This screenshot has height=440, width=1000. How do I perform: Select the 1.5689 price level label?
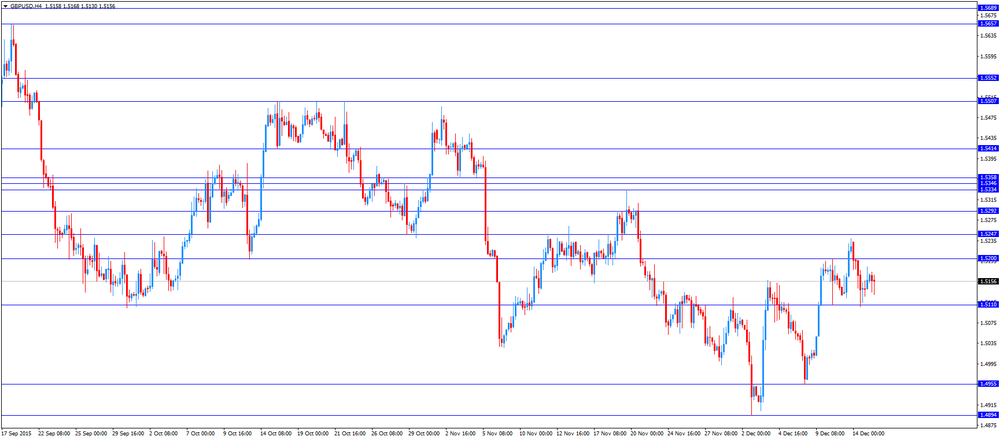[988, 8]
